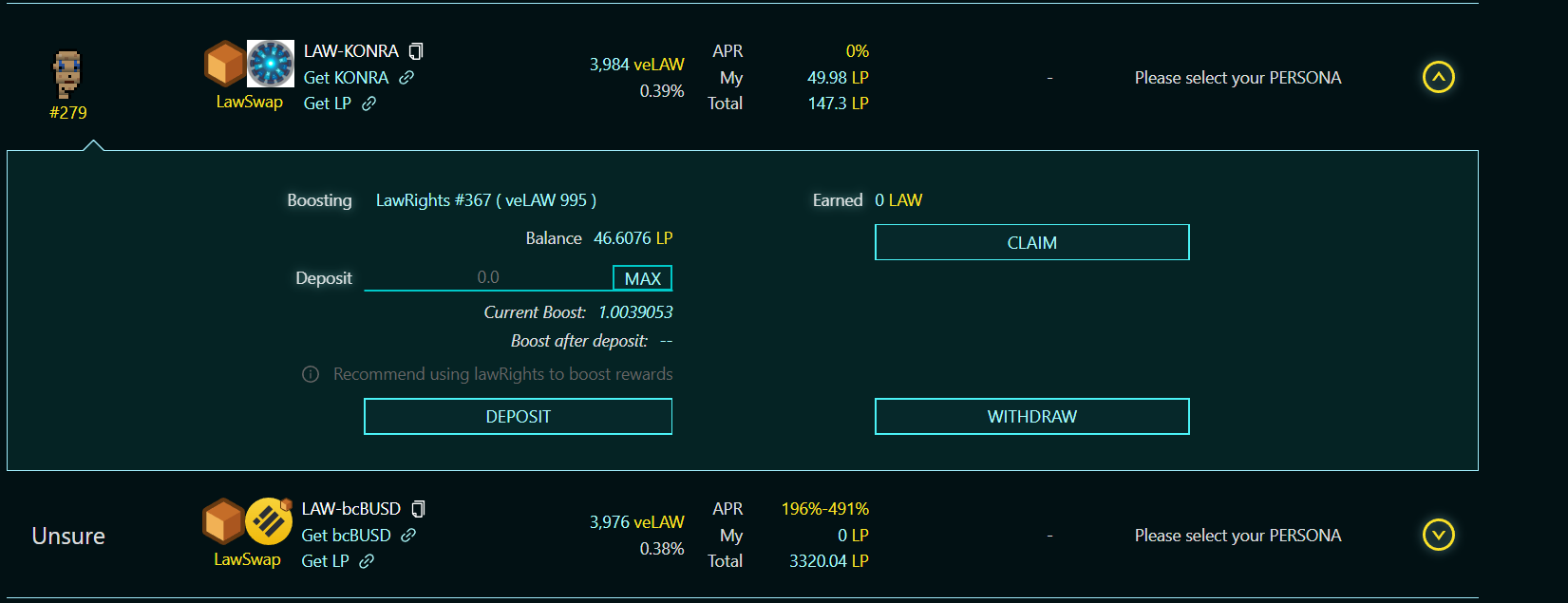
Task: Open Get LP link icon for LAW-bcBUSD
Action: point(367,561)
